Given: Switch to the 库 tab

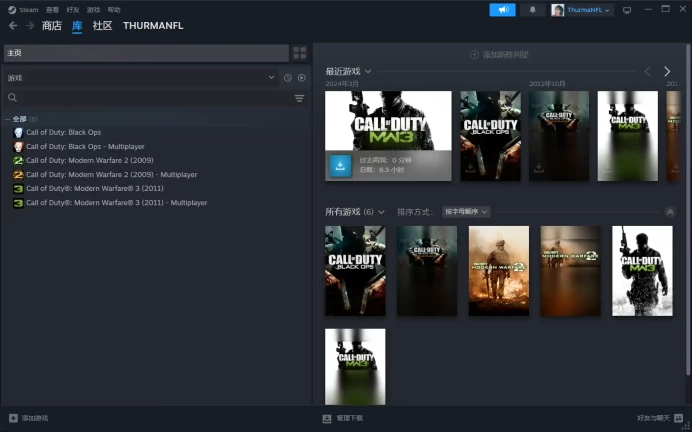Looking at the screenshot, I should [77, 26].
